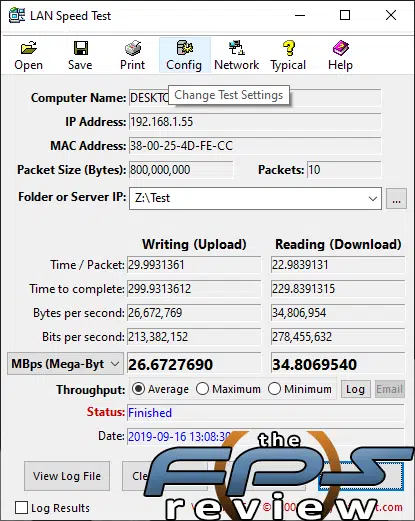
Task: Open a saved test with Open icon
Action: tap(29, 55)
